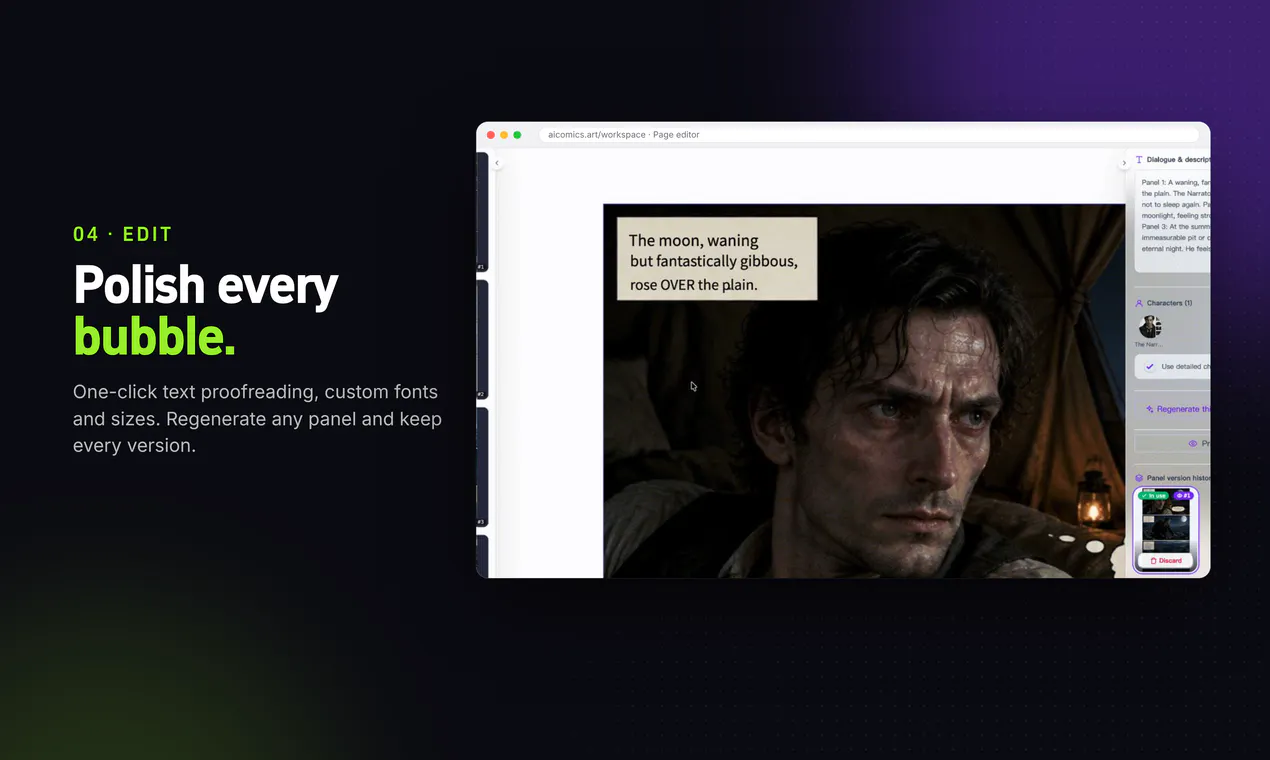Collapse the right sidebar chevron

pos(1123,163)
